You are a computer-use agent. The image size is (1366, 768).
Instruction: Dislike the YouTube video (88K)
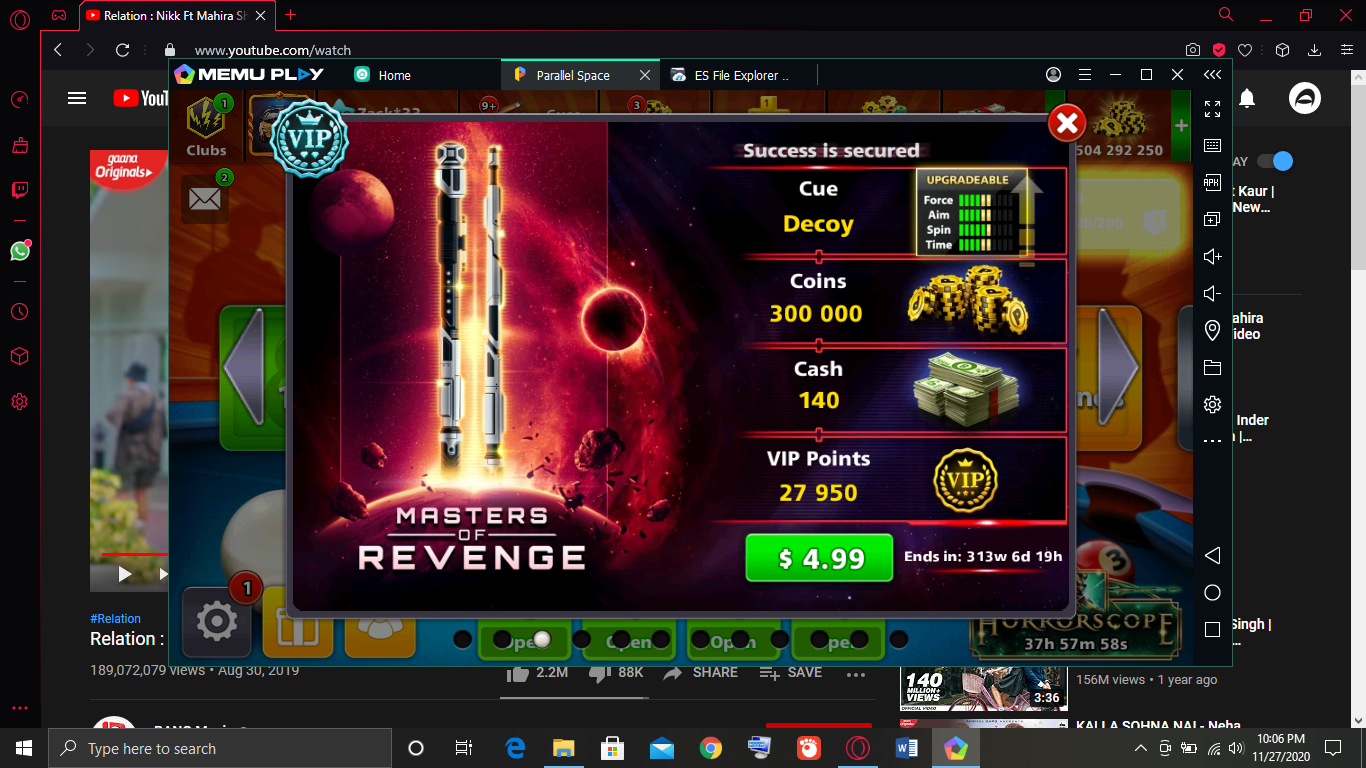point(616,673)
